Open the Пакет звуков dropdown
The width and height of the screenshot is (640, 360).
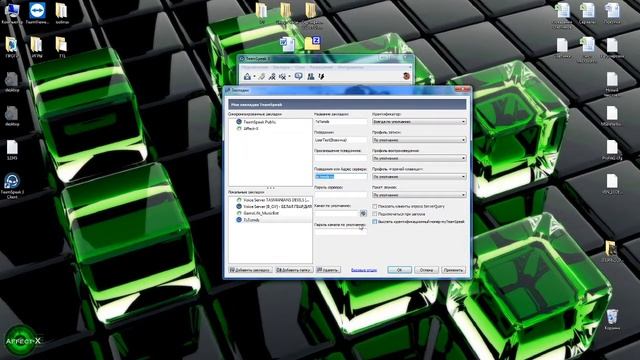pos(419,195)
